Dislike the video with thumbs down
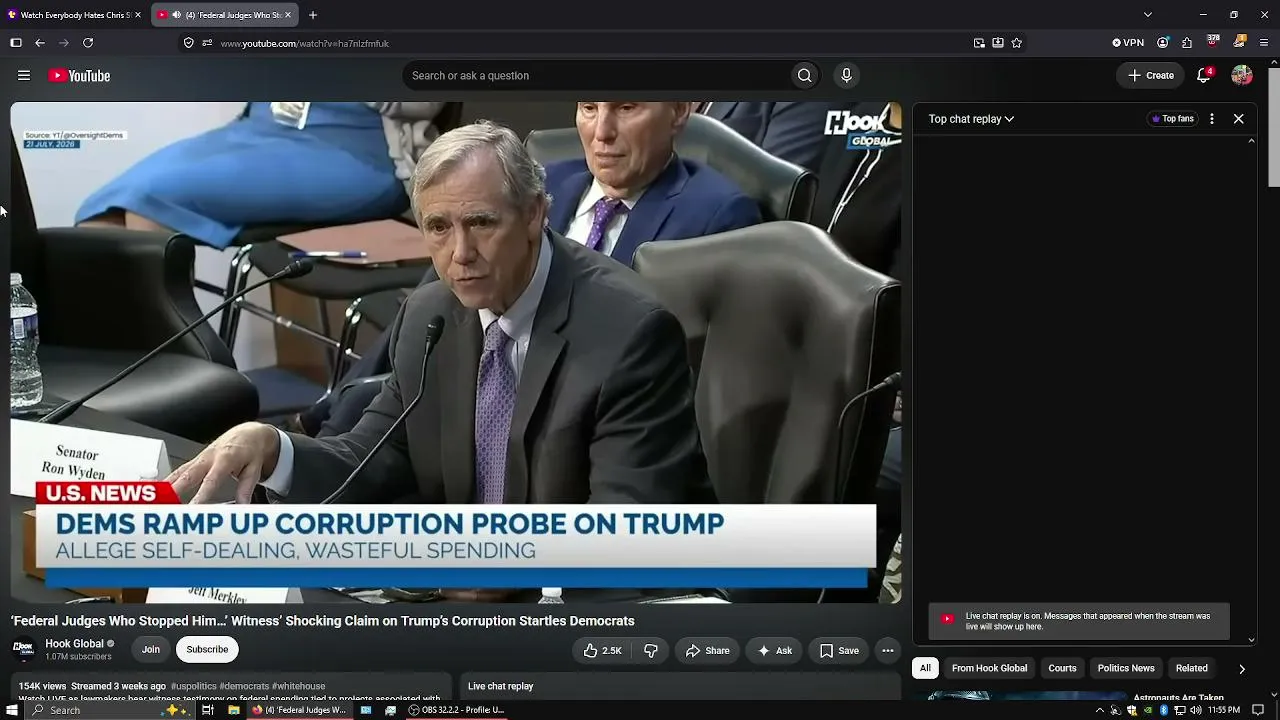This screenshot has width=1280, height=720. 651,651
